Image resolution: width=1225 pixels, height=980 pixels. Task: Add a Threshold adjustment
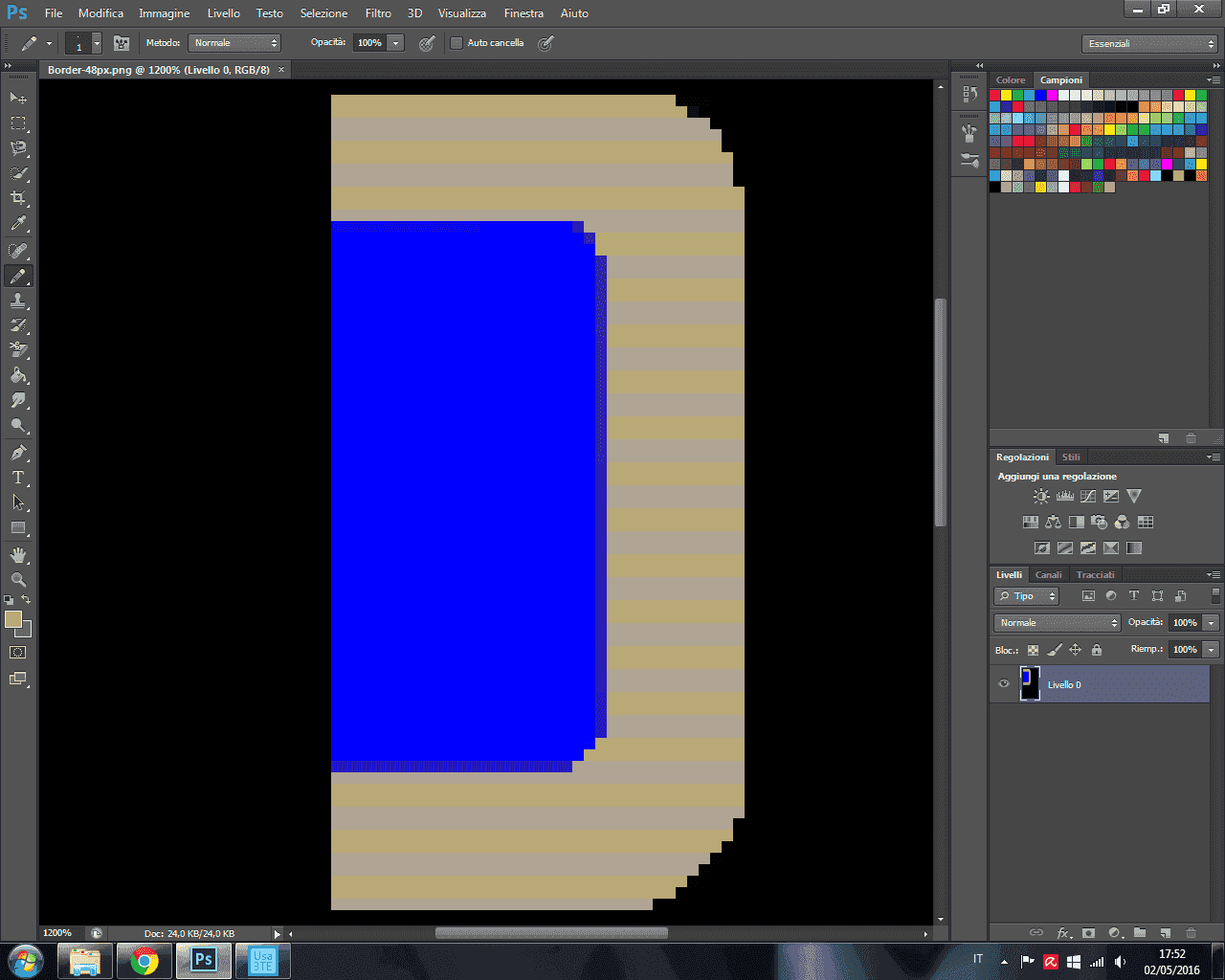[x=1088, y=548]
